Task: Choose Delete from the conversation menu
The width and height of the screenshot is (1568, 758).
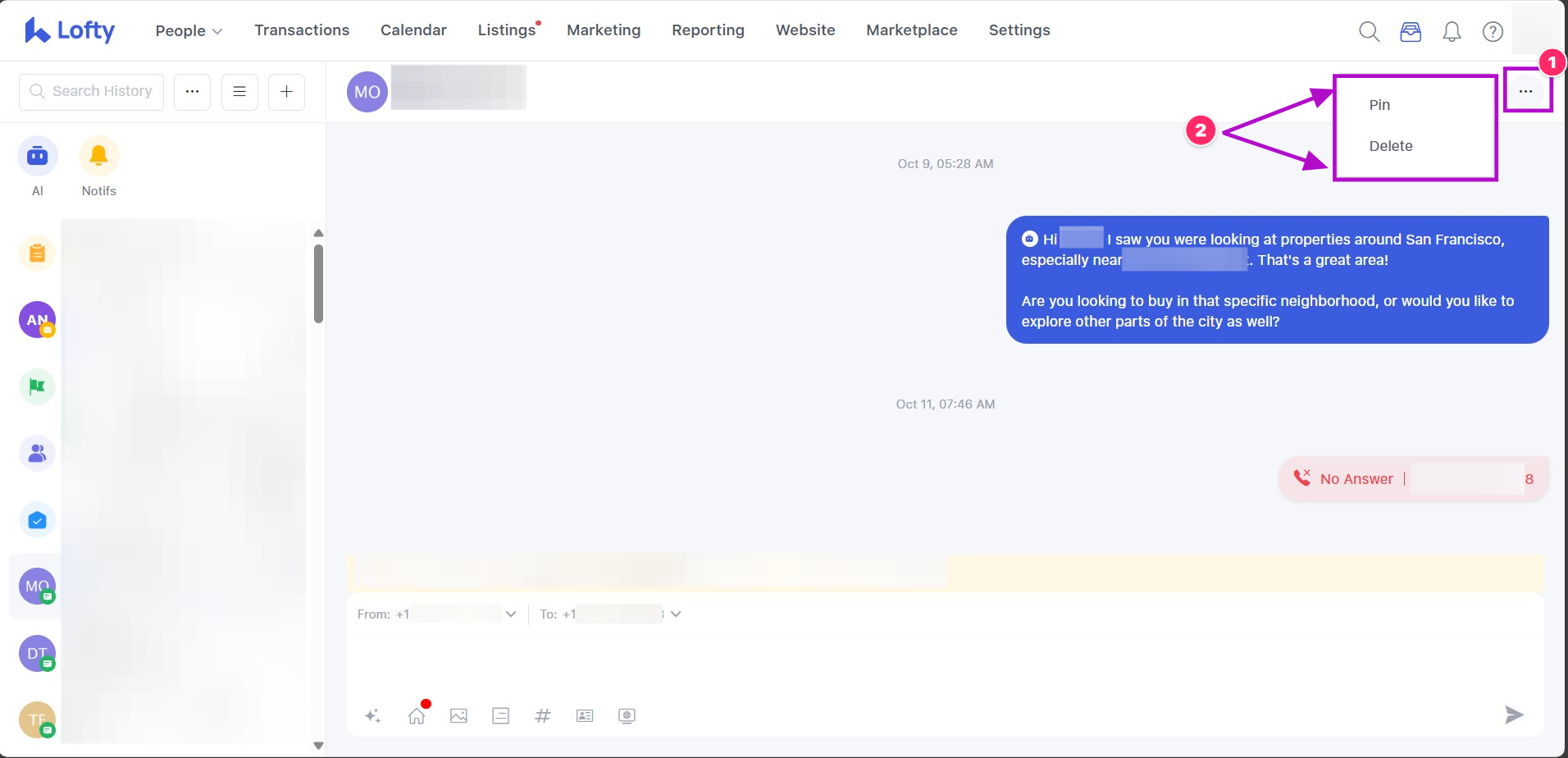Action: [1390, 146]
